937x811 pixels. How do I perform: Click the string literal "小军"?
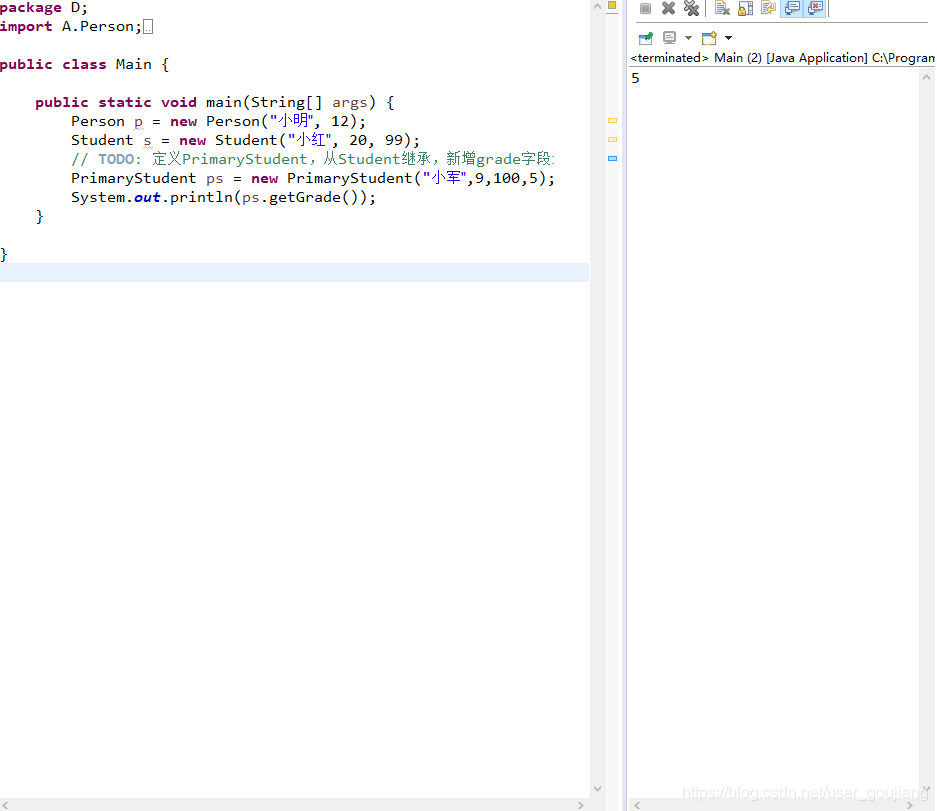pos(444,178)
